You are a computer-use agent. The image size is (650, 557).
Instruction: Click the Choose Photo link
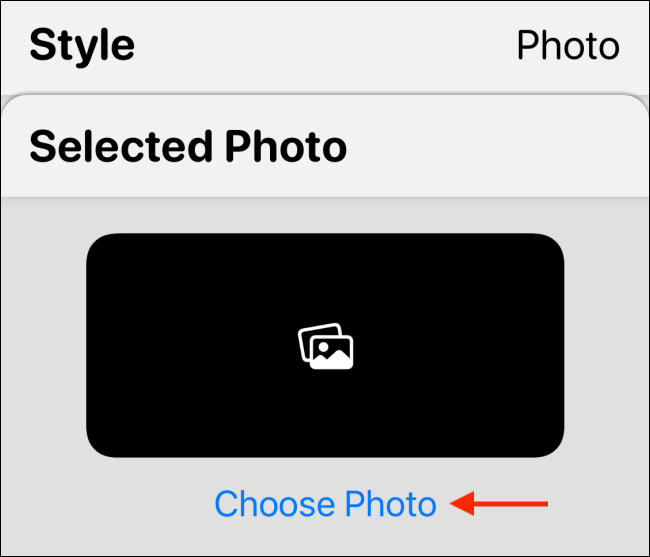pos(325,504)
